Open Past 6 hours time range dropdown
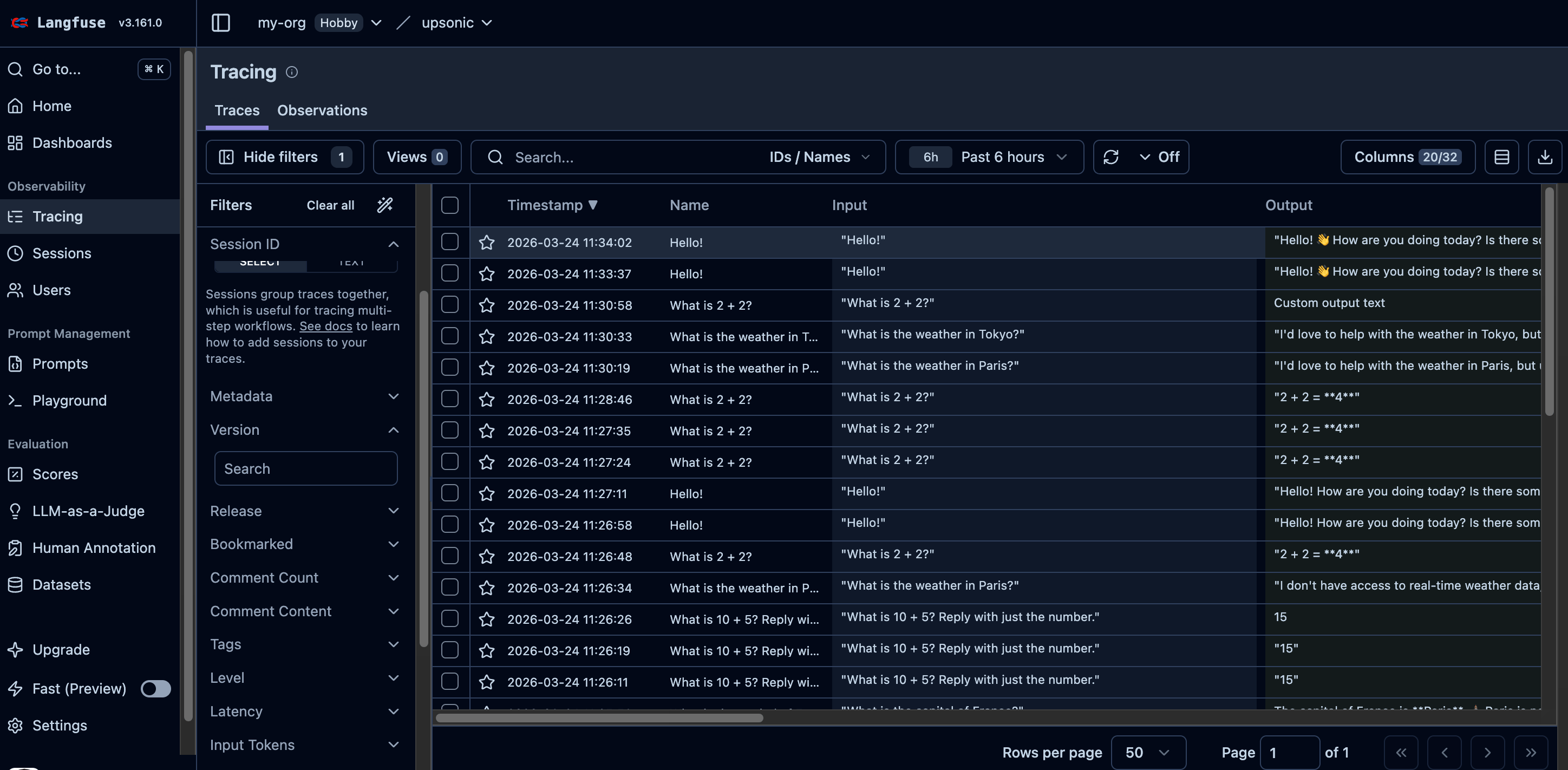Screen dimensions: 1568x770 [989, 157]
